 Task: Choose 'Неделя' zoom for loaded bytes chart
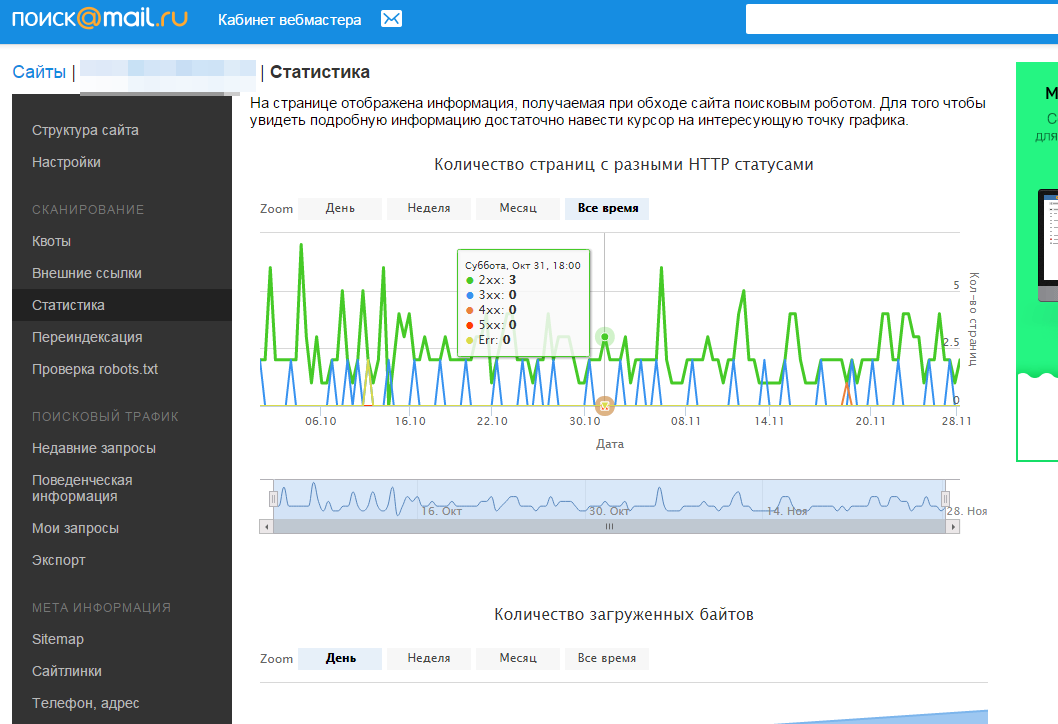point(428,659)
